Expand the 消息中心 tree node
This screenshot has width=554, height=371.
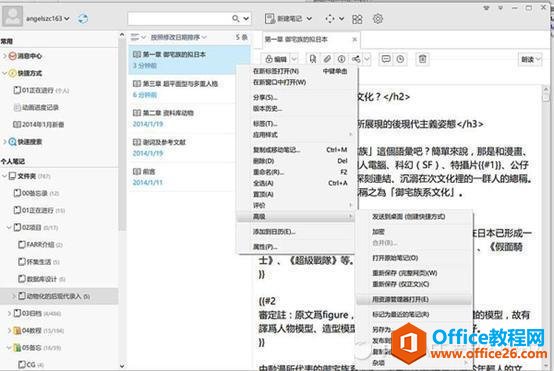pyautogui.click(x=4, y=56)
